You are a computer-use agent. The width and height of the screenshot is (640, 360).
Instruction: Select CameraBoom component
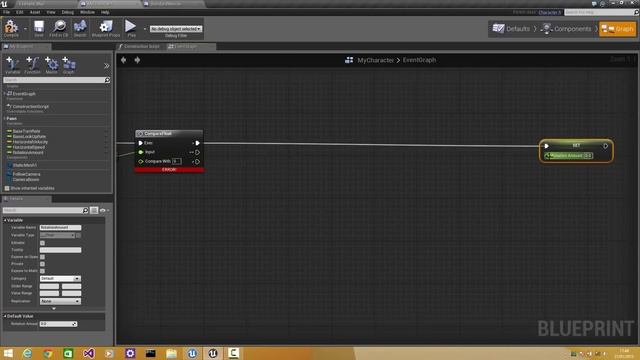(x=26, y=179)
